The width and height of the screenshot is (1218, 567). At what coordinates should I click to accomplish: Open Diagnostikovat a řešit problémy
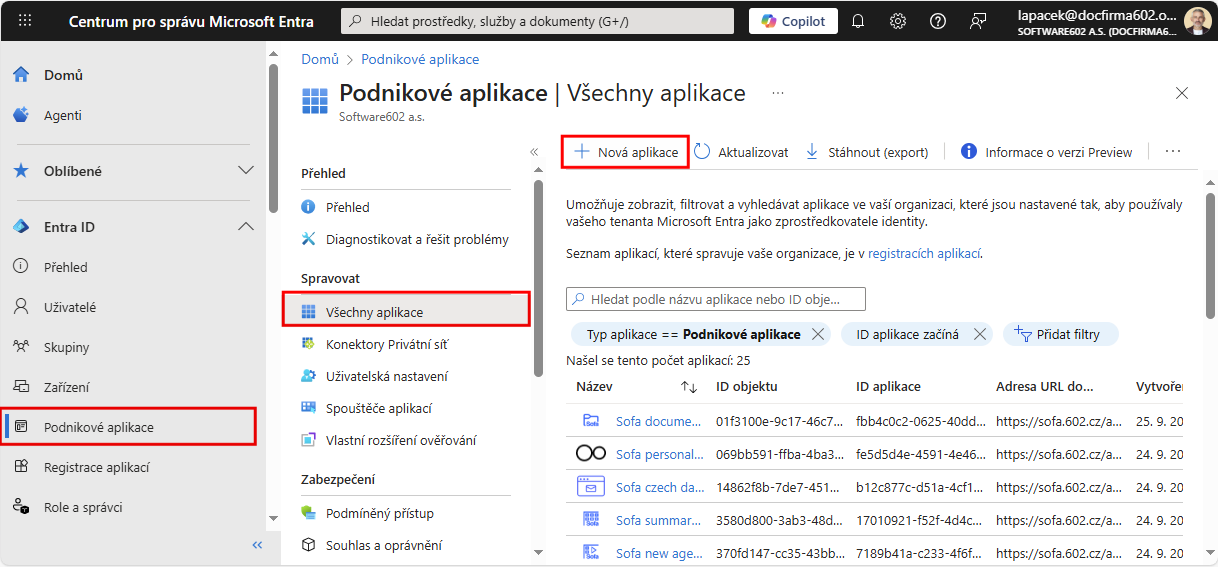(x=417, y=239)
